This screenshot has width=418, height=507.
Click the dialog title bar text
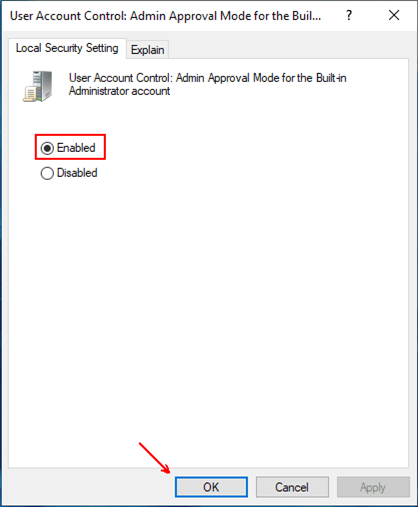click(165, 16)
